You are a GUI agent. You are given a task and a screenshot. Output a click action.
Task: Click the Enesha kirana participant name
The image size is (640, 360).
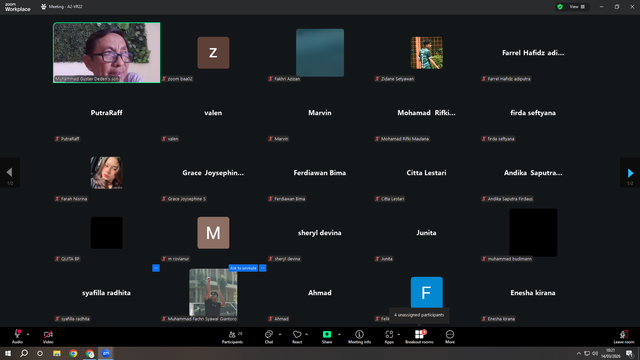tap(533, 293)
